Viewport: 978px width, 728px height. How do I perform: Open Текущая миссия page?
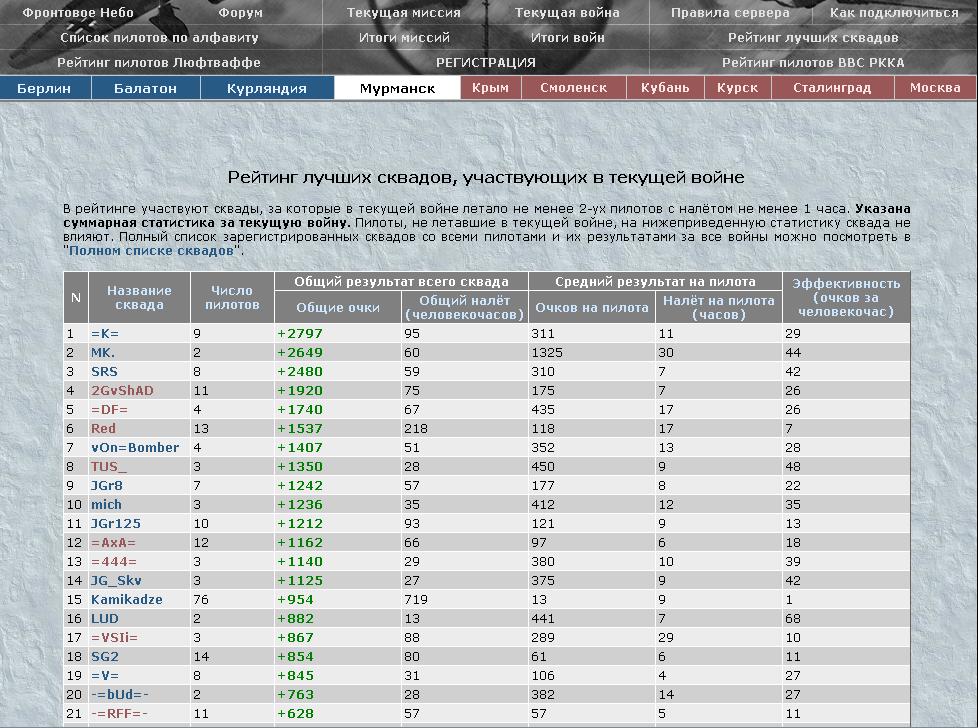pos(404,13)
